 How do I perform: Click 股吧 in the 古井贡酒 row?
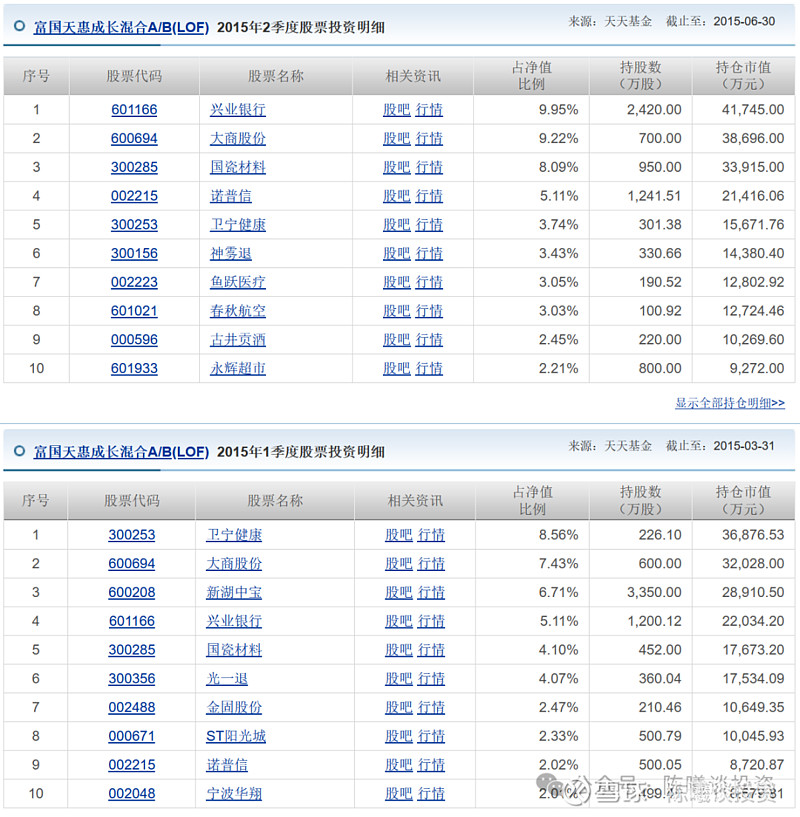(x=397, y=339)
